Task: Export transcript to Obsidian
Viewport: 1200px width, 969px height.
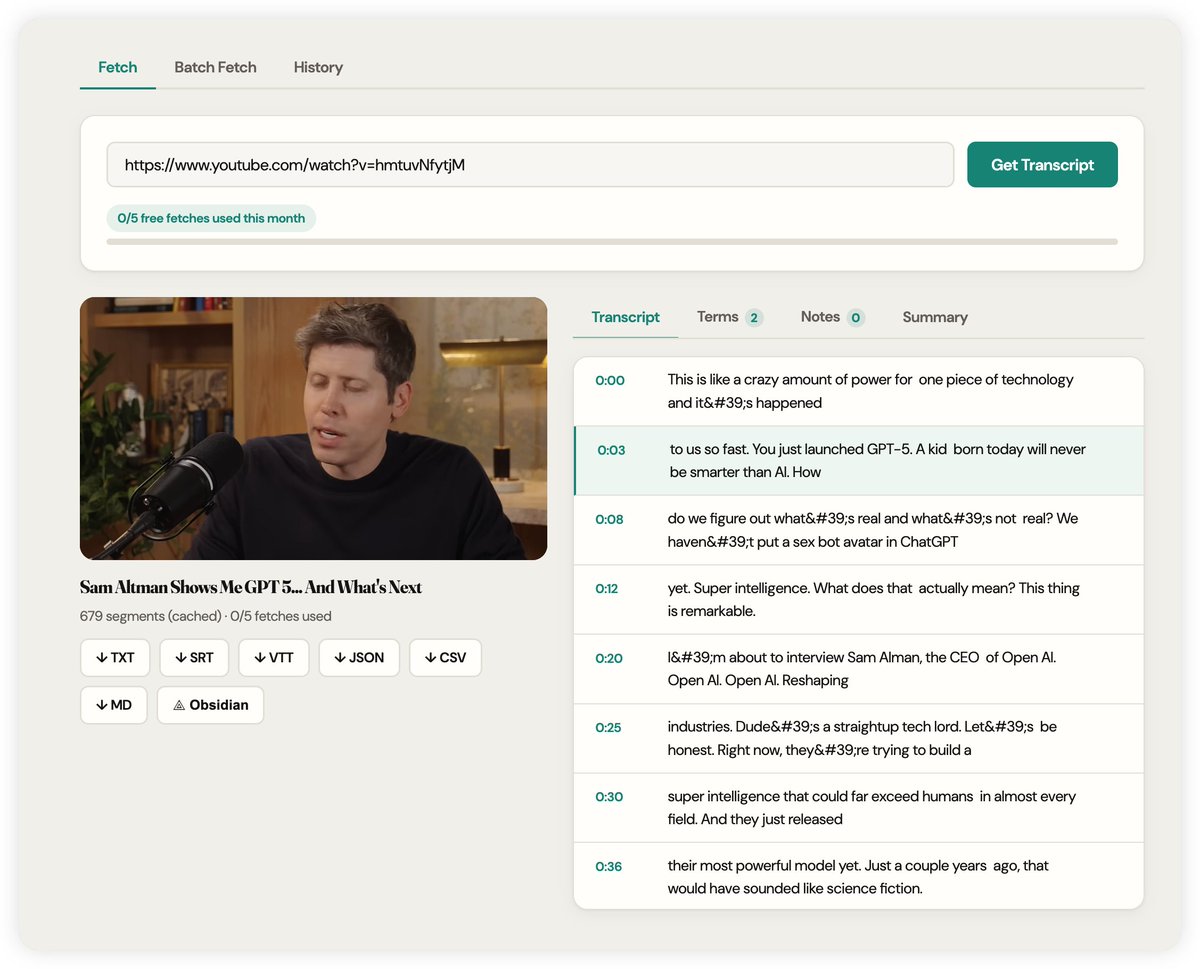Action: pos(210,705)
